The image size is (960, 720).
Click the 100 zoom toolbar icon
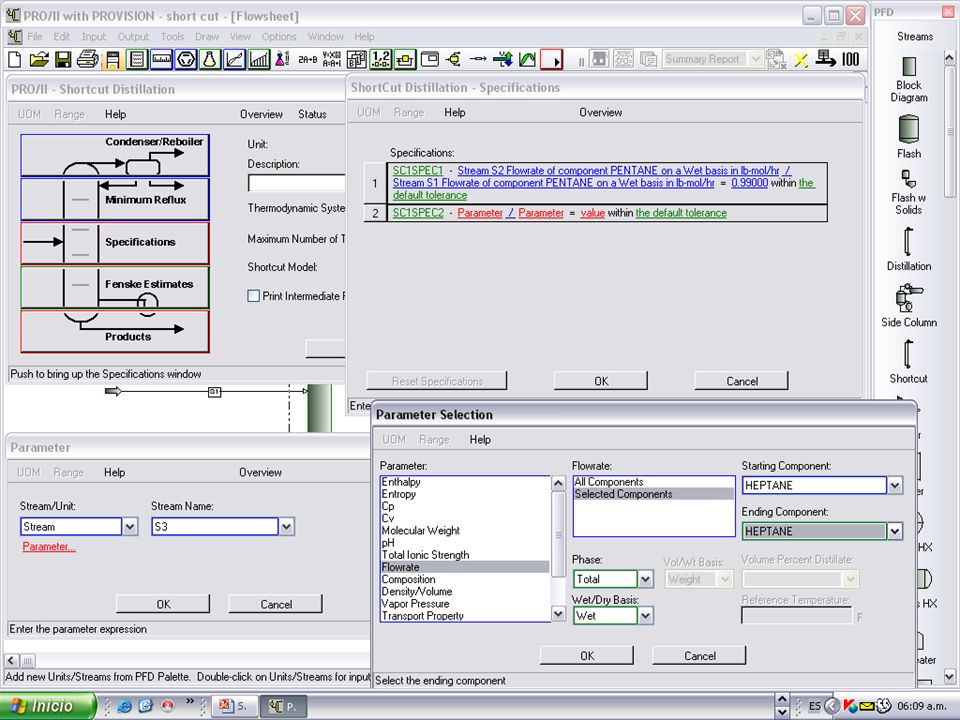(x=850, y=59)
